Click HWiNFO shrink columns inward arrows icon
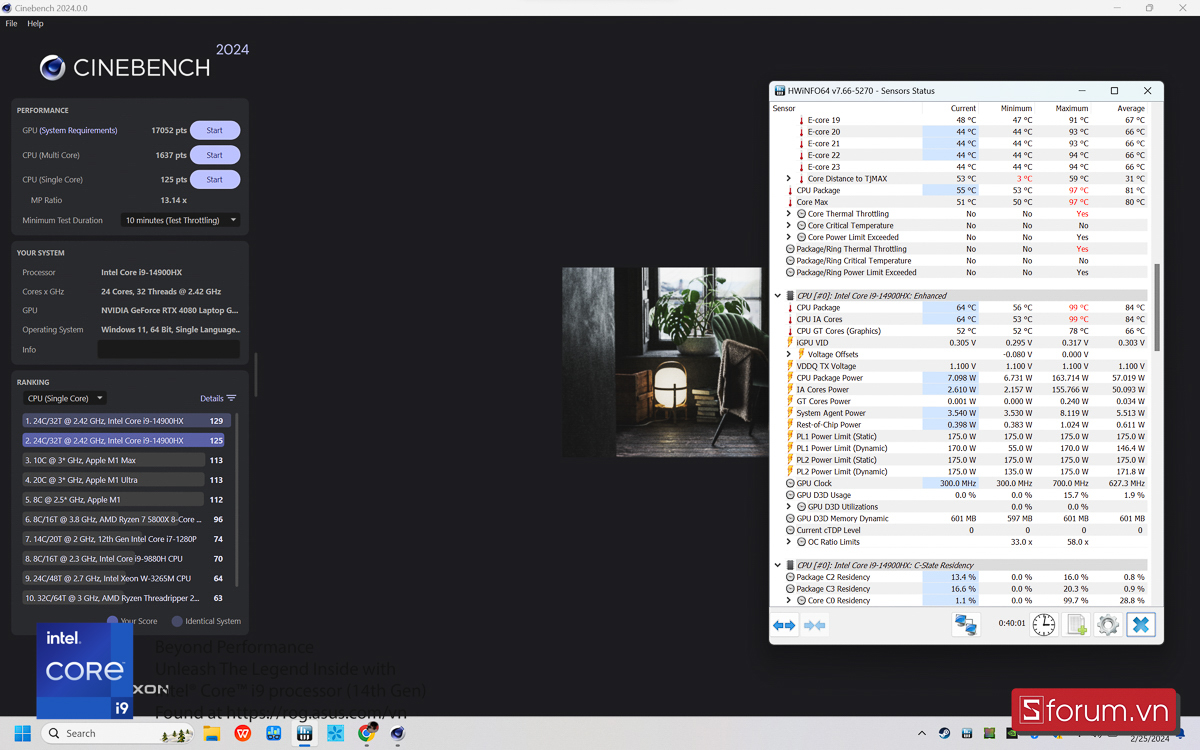Screen dimensions: 1200x750 (x=815, y=625)
